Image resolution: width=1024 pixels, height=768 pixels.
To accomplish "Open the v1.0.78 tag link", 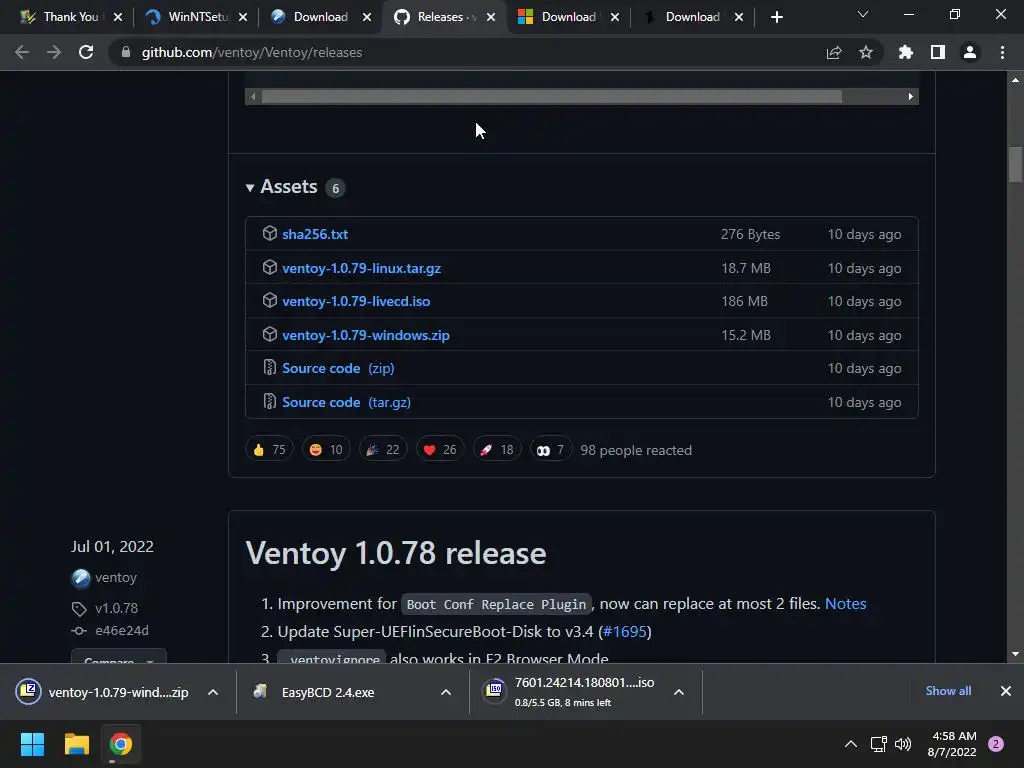I will tap(116, 608).
